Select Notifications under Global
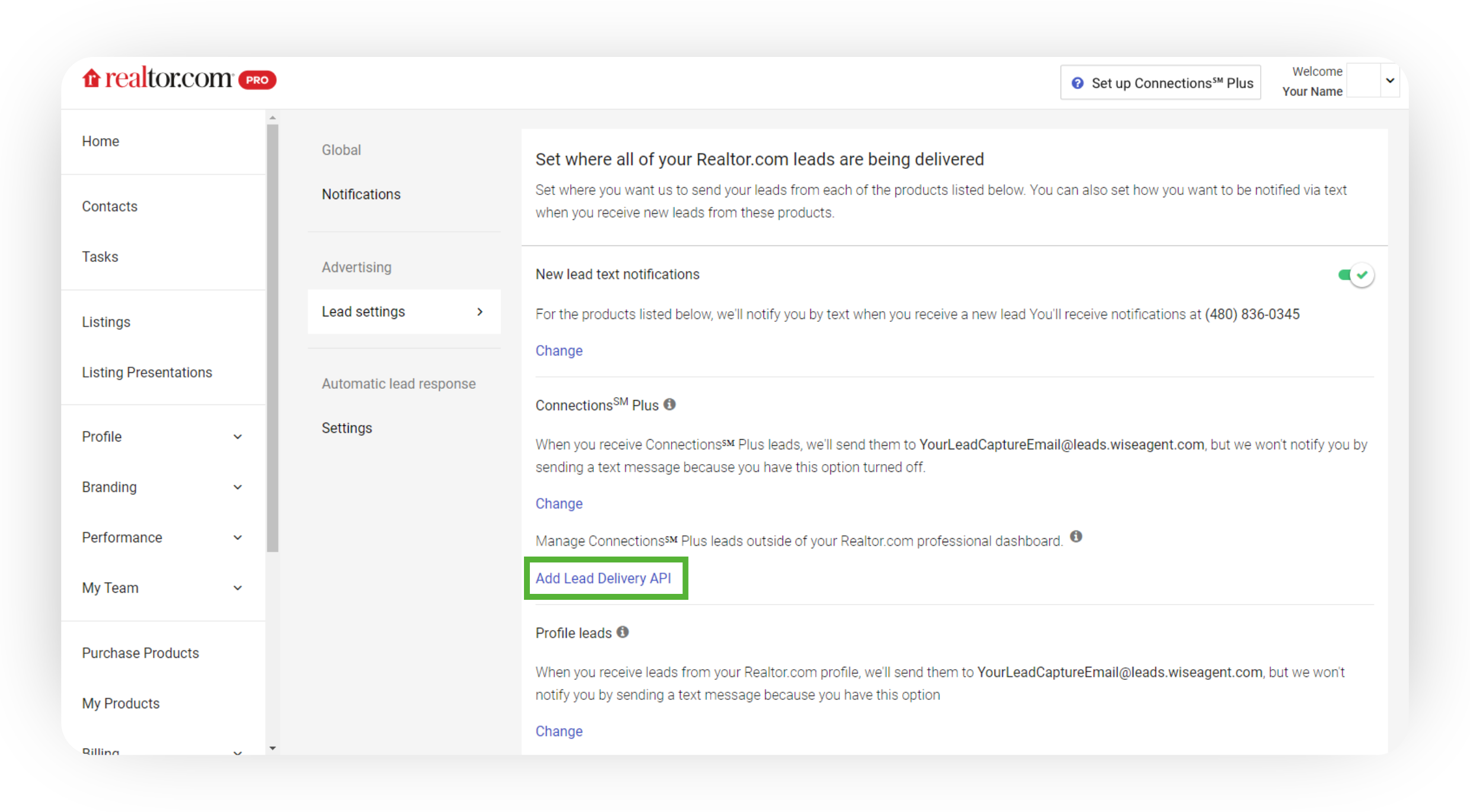This screenshot has height=812, width=1470. pyautogui.click(x=362, y=194)
